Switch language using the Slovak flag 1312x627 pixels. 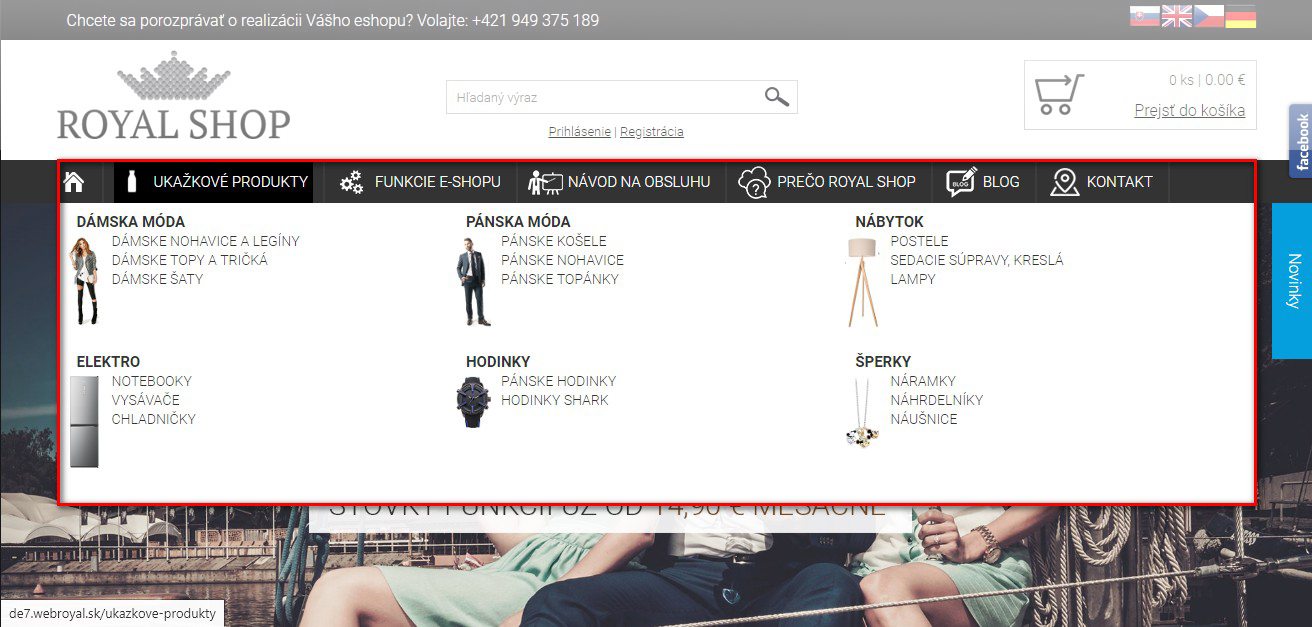coord(1144,17)
